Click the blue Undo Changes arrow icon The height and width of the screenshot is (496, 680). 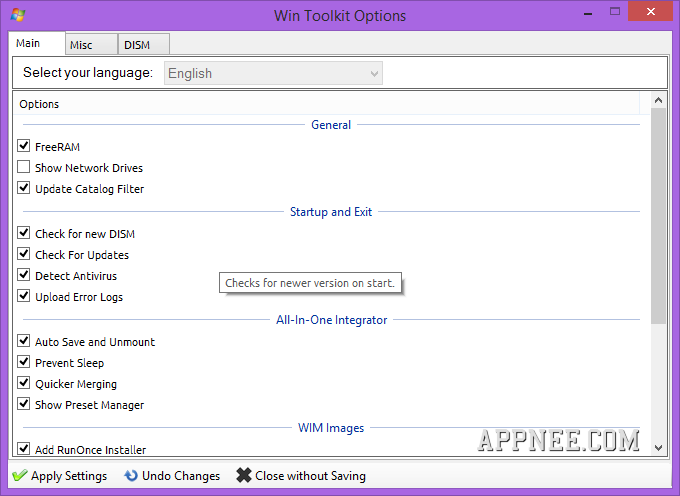[131, 476]
